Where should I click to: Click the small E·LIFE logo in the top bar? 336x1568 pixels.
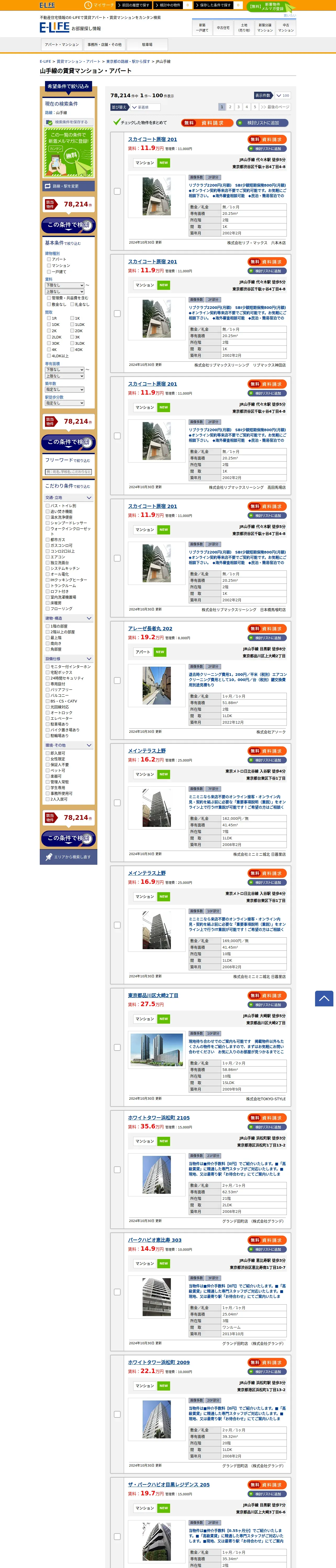pyautogui.click(x=47, y=5)
